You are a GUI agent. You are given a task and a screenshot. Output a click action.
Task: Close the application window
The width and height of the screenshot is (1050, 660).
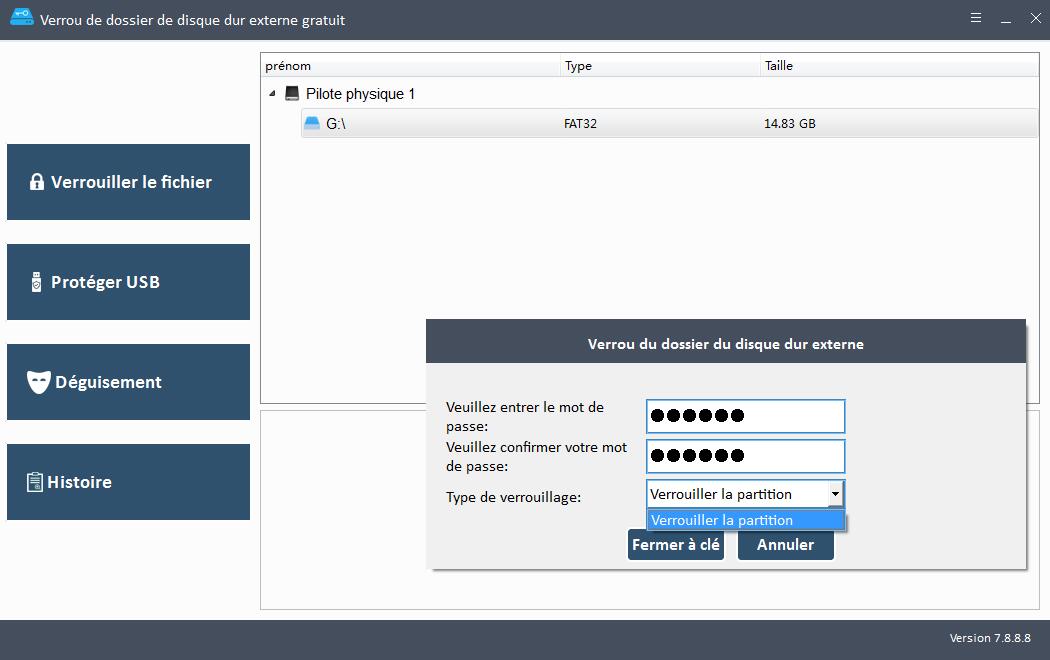coord(1036,18)
